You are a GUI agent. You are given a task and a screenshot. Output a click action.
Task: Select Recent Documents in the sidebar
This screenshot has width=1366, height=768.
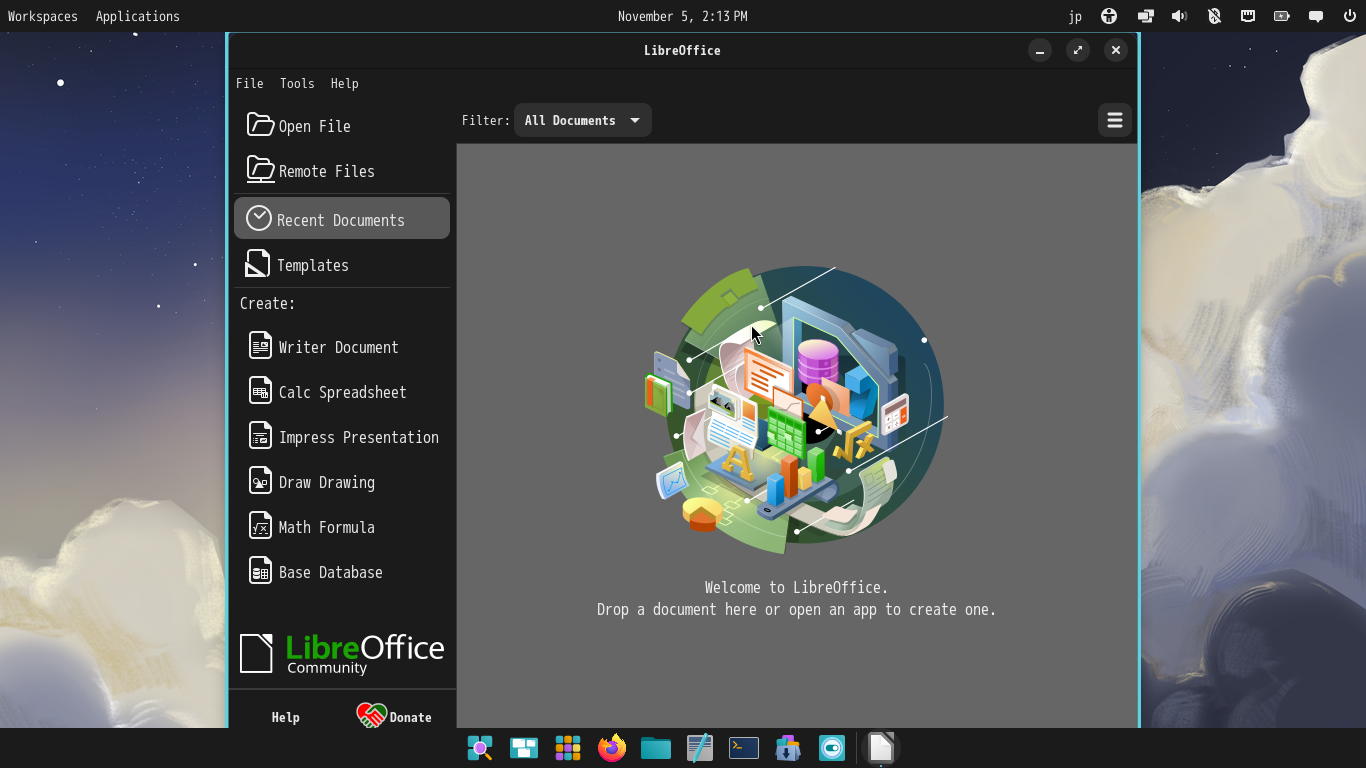pos(341,219)
